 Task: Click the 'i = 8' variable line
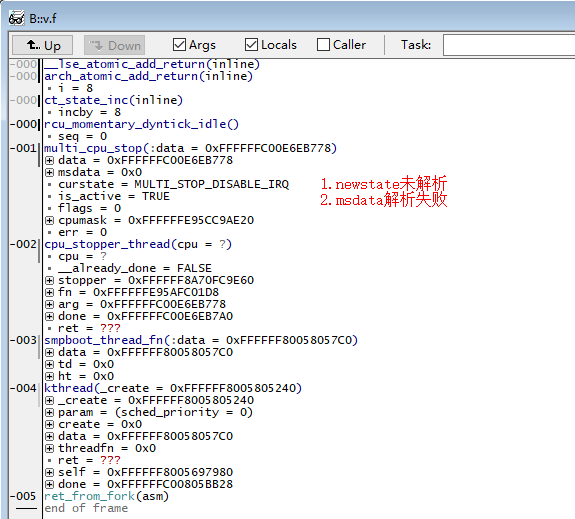tap(76, 88)
